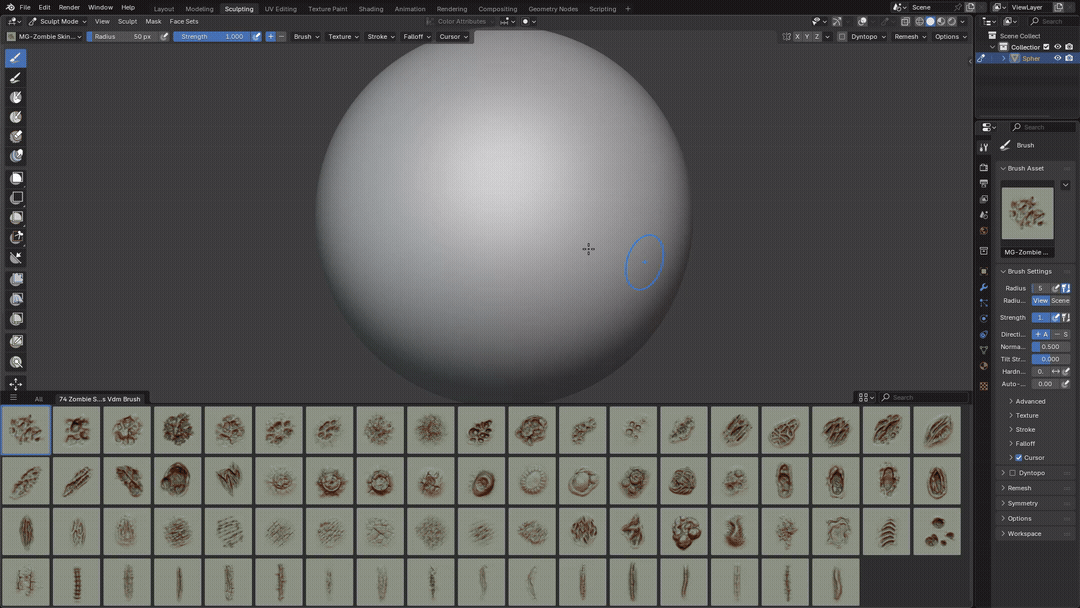The image size is (1080, 608).
Task: Enable the Dyntopo checkbox in Properties panel
Action: tap(1012, 473)
